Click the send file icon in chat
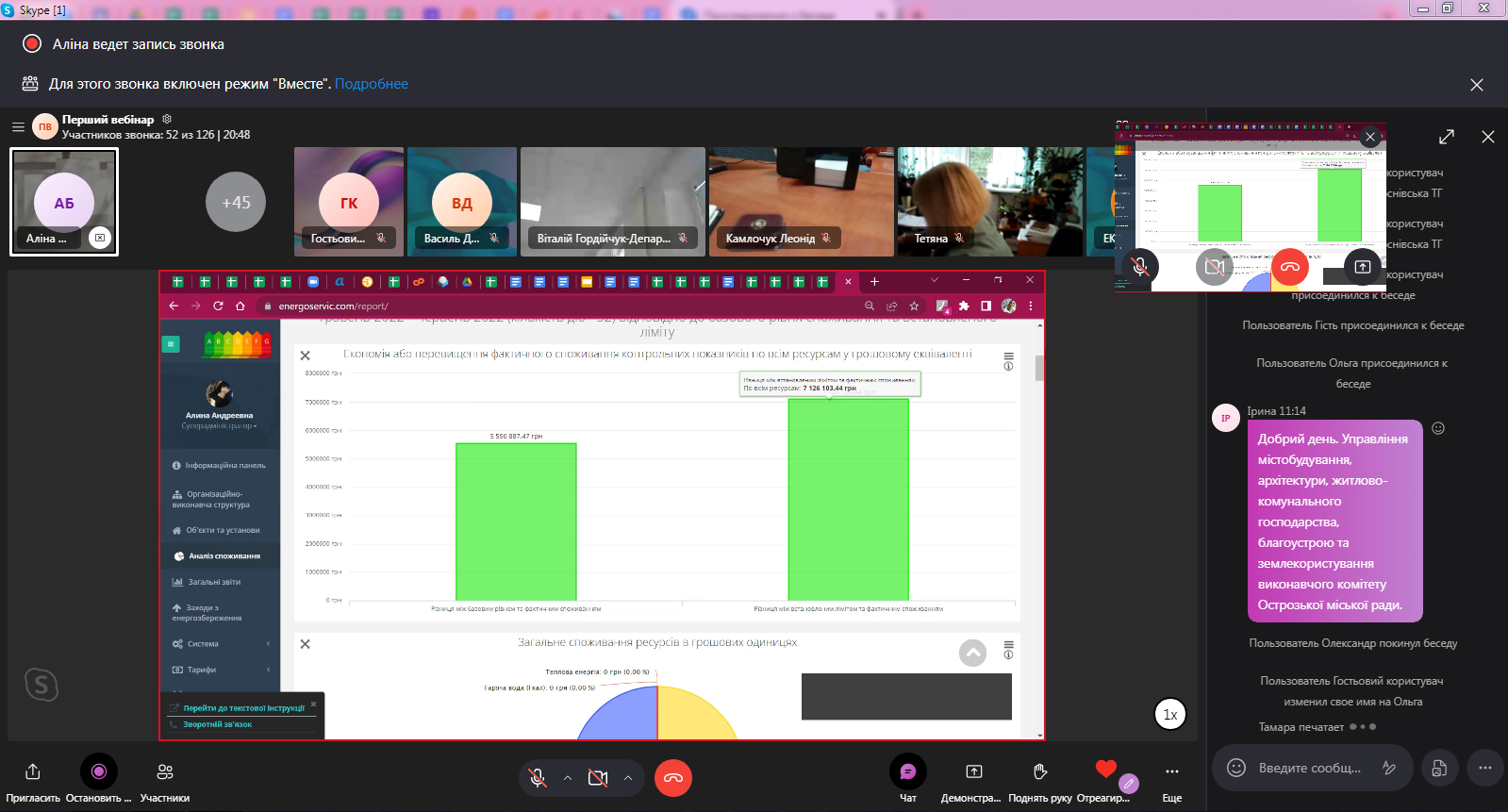Viewport: 1508px width, 812px height. (1439, 768)
